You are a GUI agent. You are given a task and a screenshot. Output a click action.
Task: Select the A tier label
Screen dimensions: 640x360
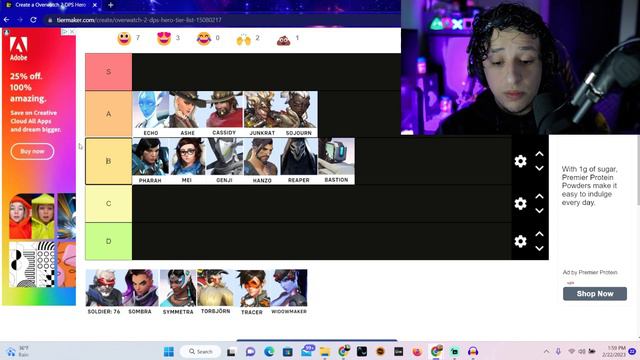click(109, 114)
